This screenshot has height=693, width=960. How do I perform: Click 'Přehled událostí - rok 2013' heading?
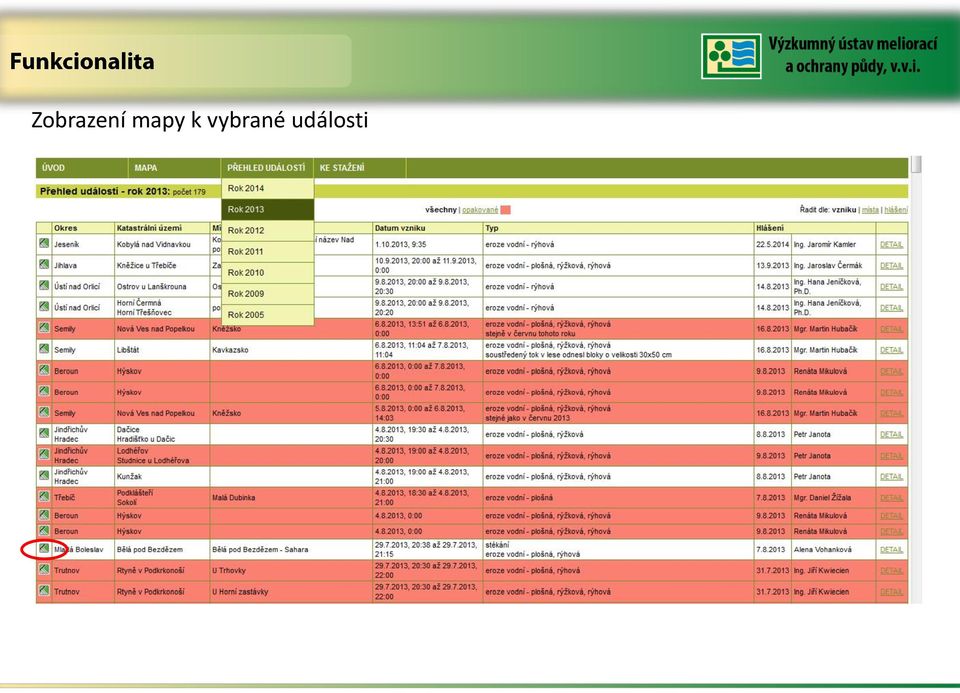tap(105, 192)
